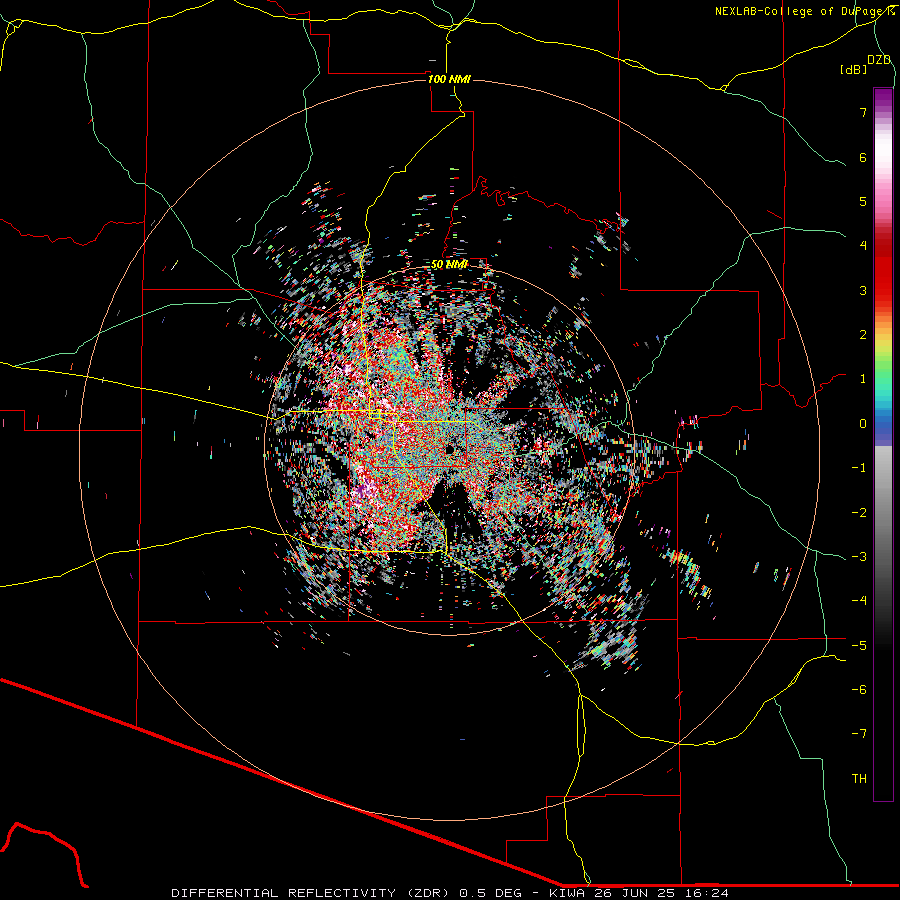Click the 1 tick label on the scale
The height and width of the screenshot is (900, 900).
pyautogui.click(x=863, y=379)
